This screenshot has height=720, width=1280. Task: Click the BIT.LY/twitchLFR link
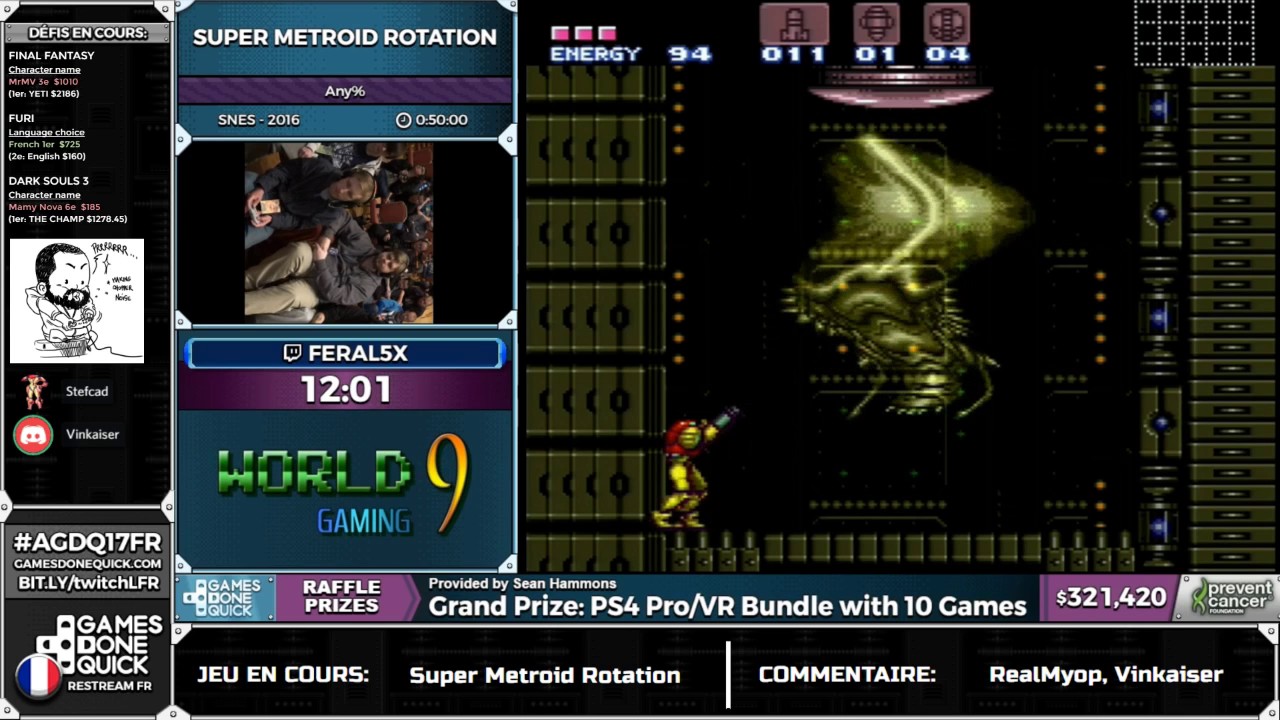pos(87,583)
